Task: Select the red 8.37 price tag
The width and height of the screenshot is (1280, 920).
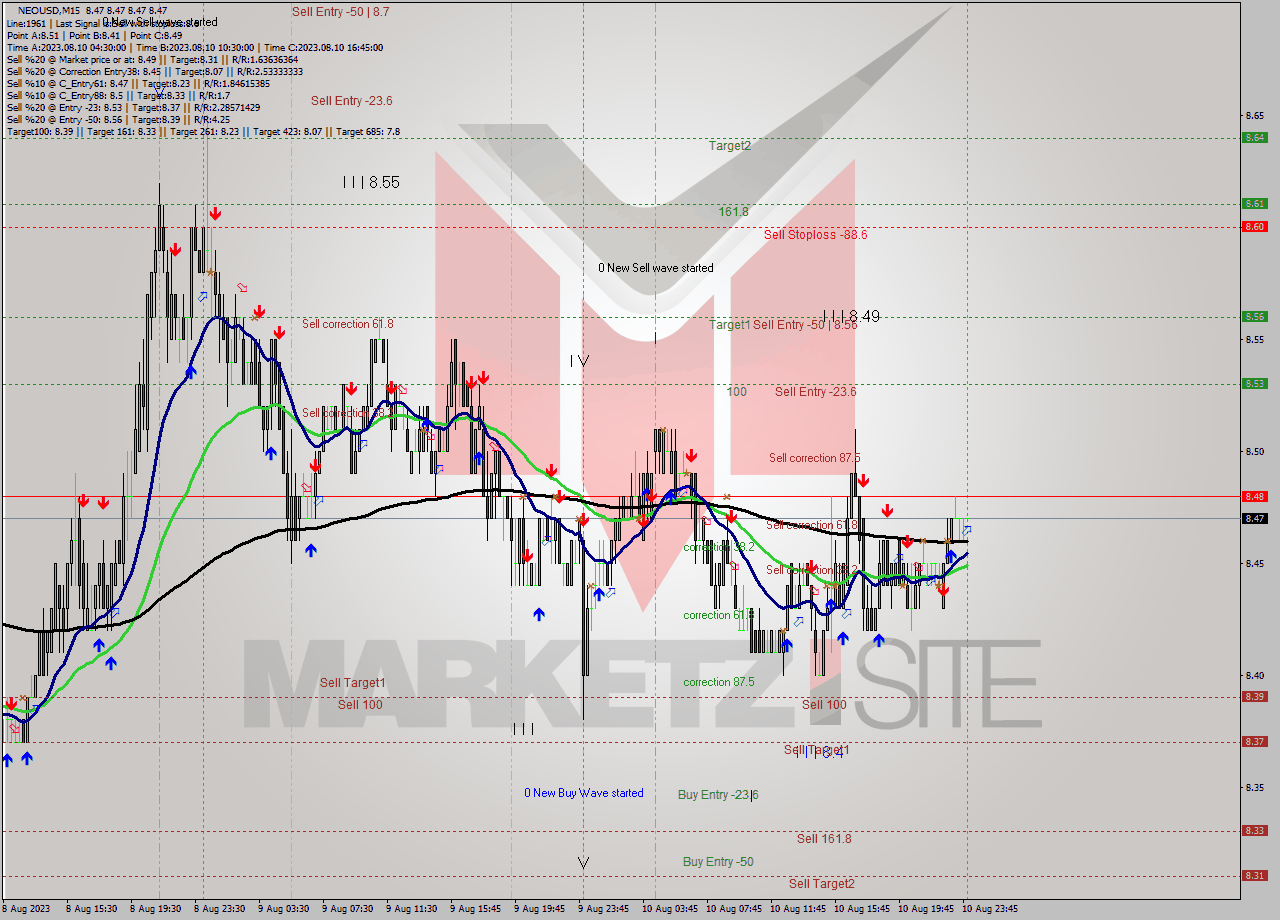Action: (1254, 742)
